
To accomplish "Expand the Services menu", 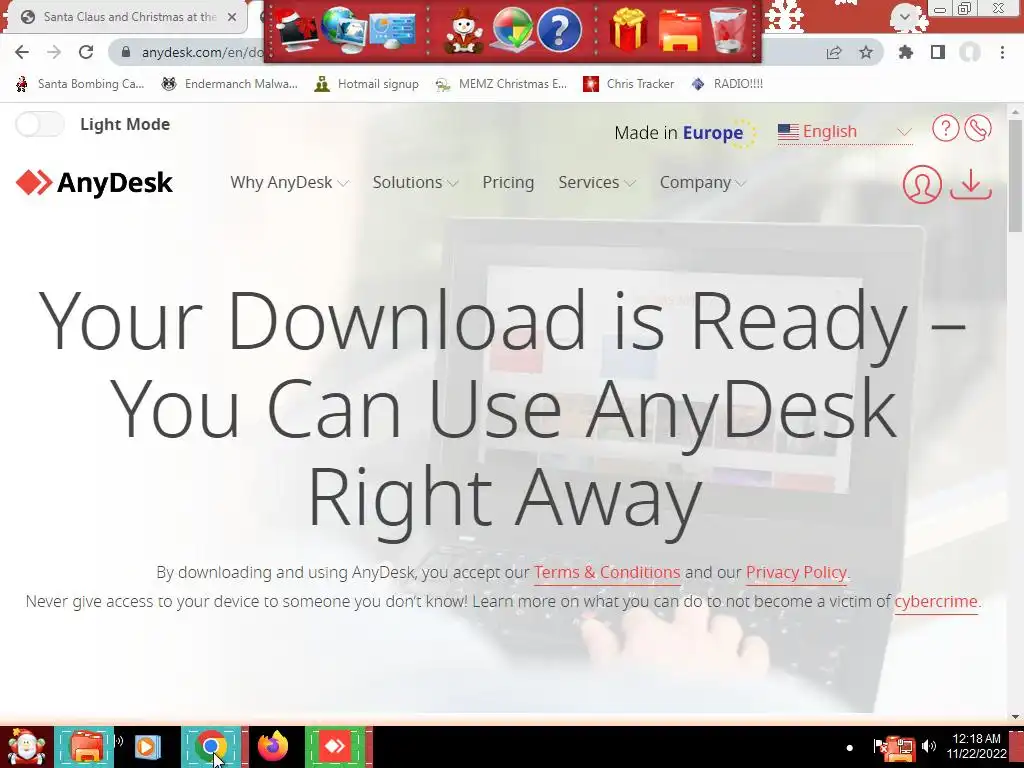I will 597,182.
